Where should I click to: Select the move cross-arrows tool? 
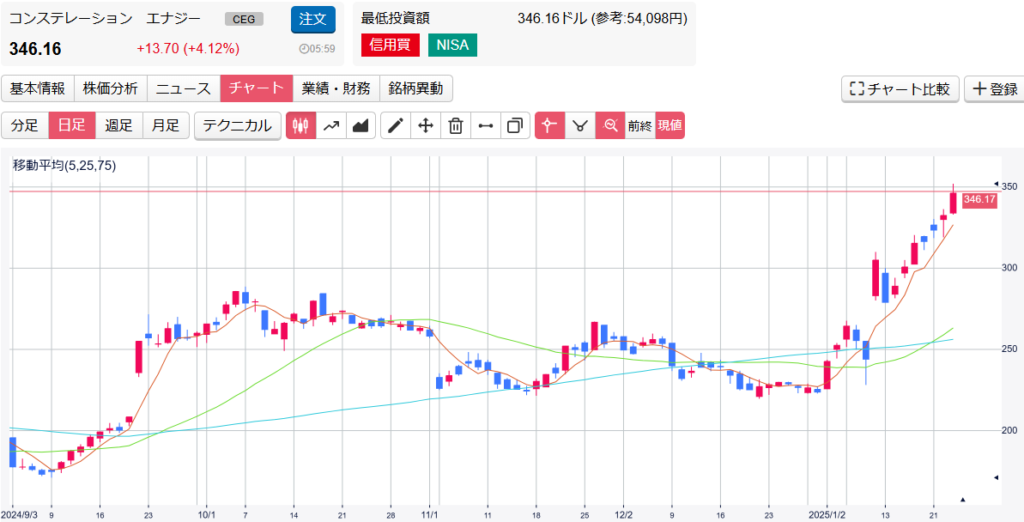point(425,126)
